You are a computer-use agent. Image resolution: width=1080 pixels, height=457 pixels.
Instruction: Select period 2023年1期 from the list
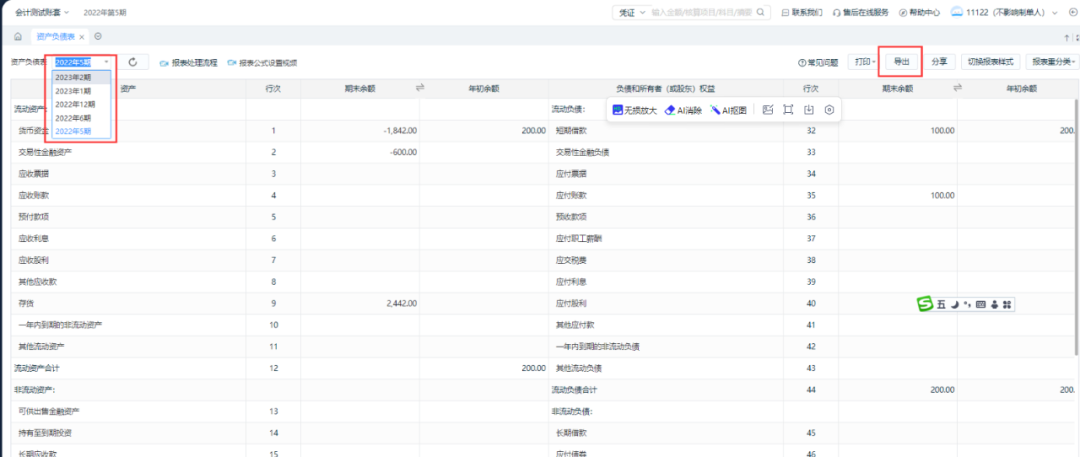(81, 91)
